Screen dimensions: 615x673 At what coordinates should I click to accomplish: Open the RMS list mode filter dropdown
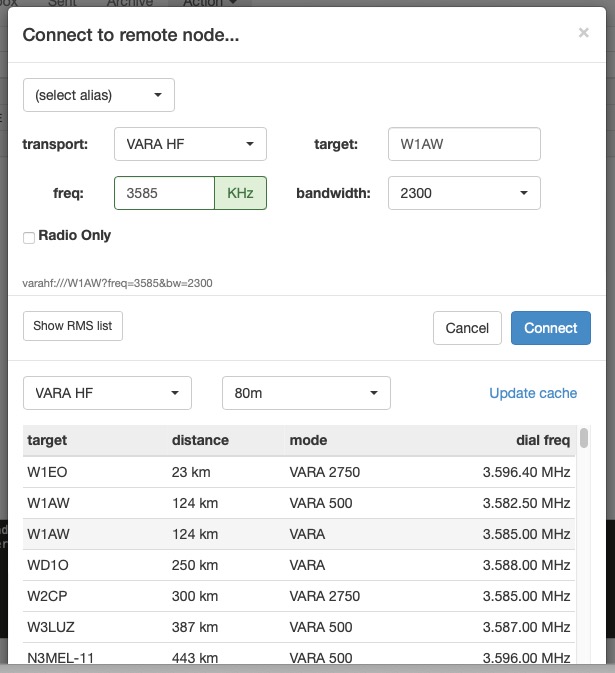click(107, 393)
